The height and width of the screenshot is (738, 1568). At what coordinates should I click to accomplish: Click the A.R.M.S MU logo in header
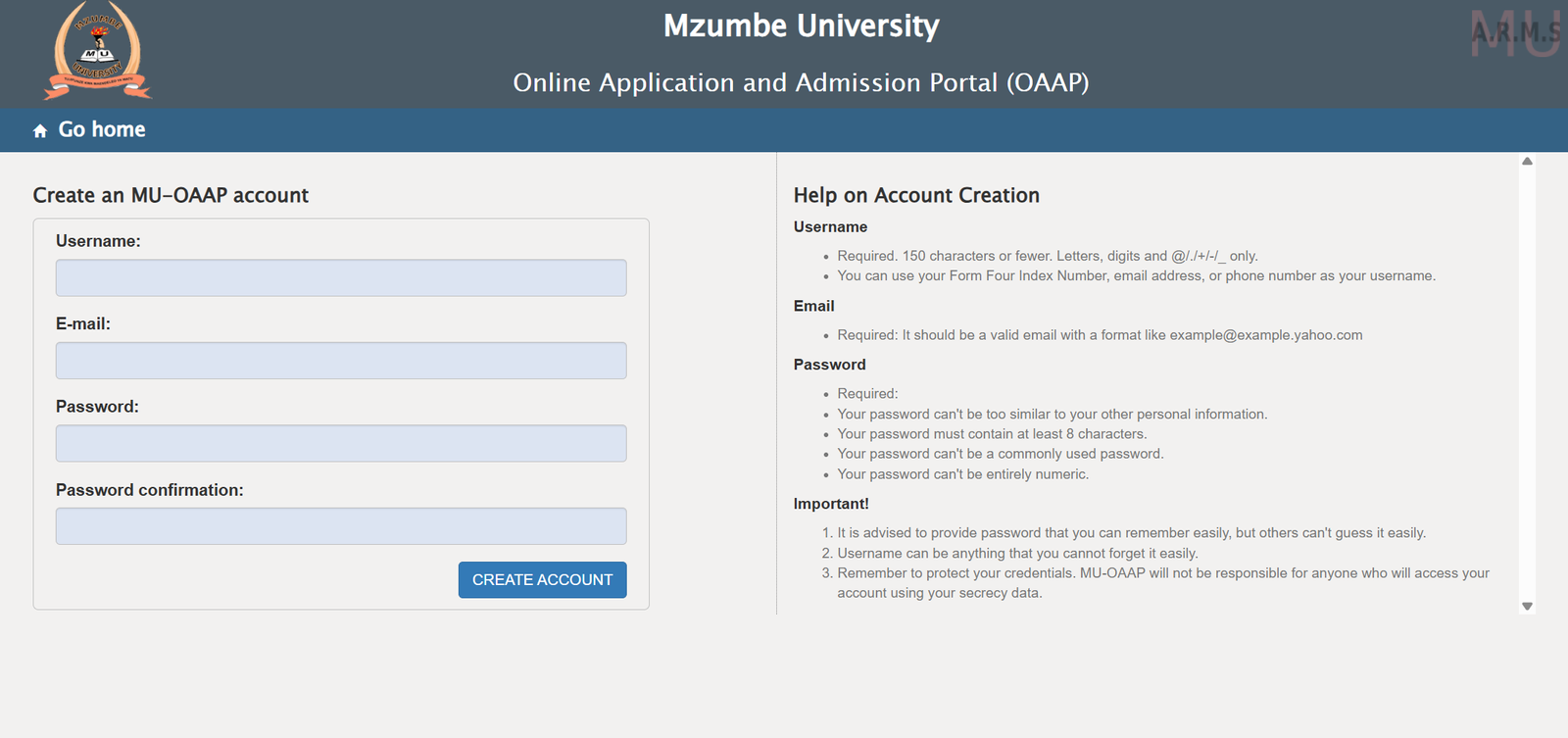[1515, 34]
